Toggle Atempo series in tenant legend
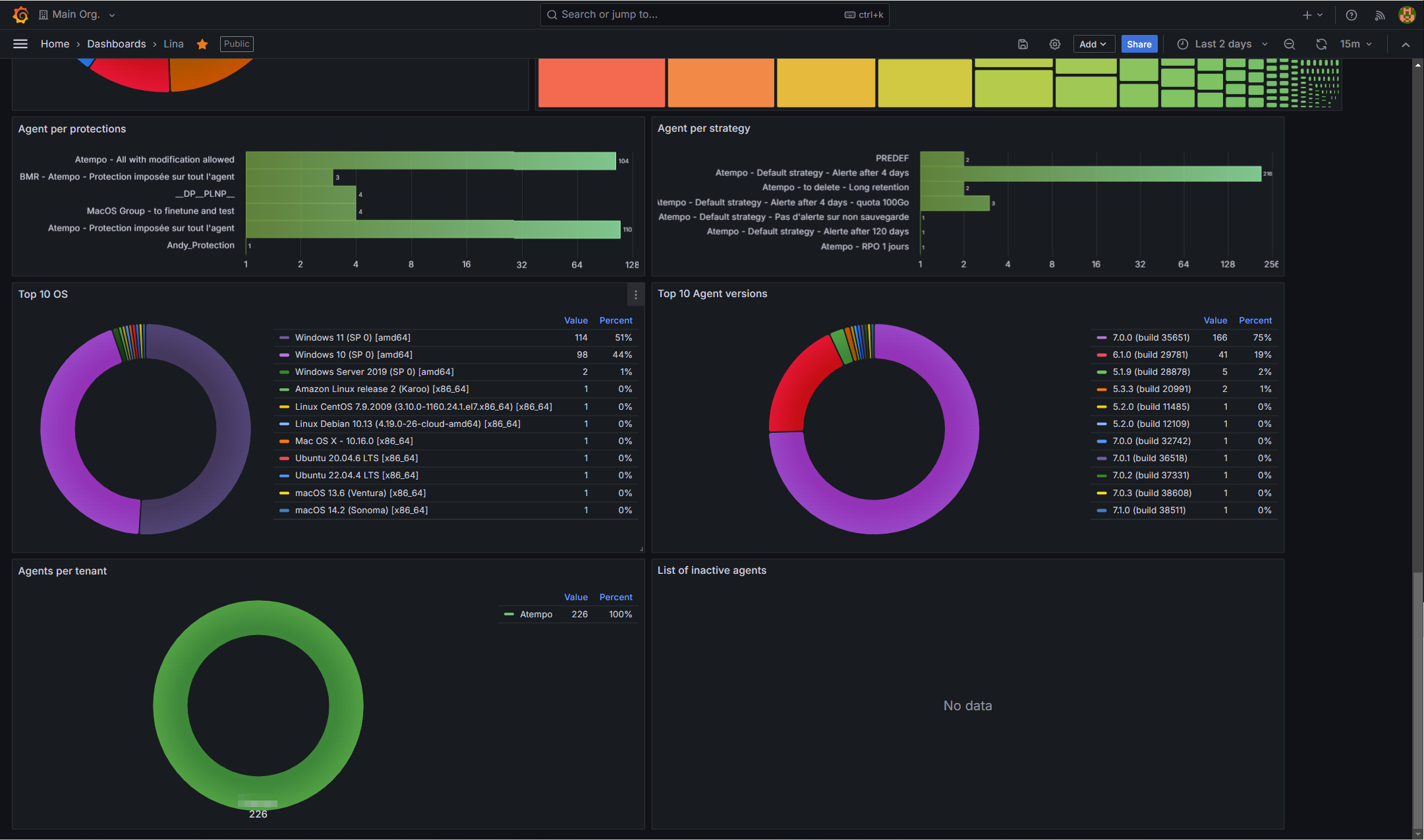Screen dimensions: 1424x840 (x=536, y=614)
